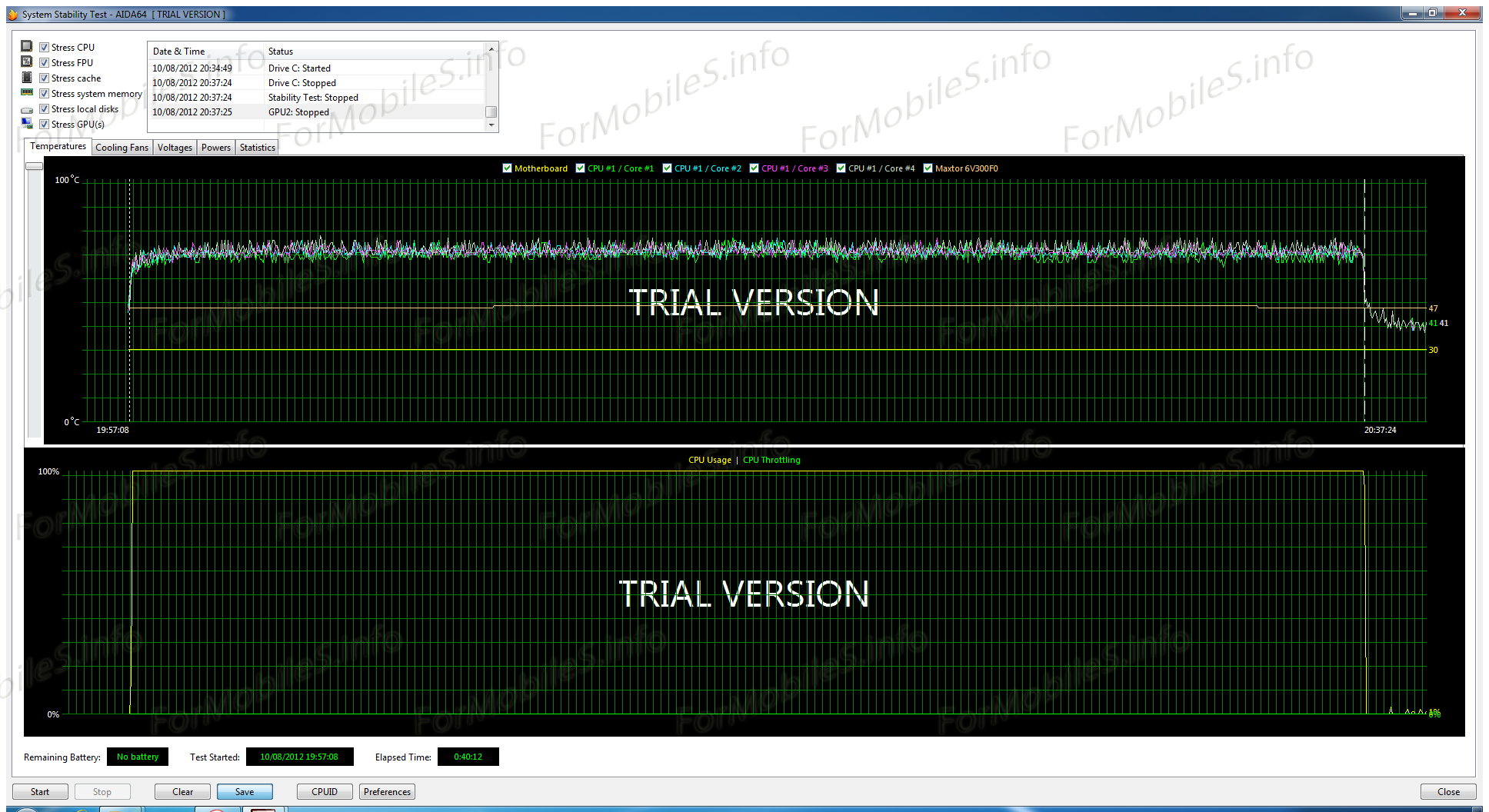Open the Preferences dialog
Screen dimensions: 1489x812
point(387,792)
